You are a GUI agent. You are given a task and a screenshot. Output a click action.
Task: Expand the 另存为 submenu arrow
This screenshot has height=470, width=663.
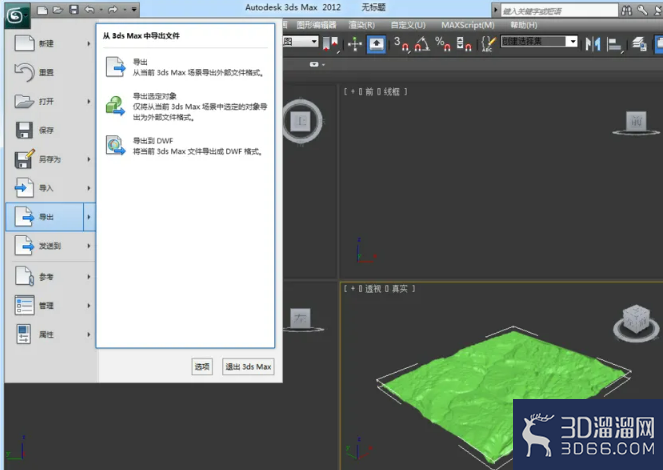point(89,159)
